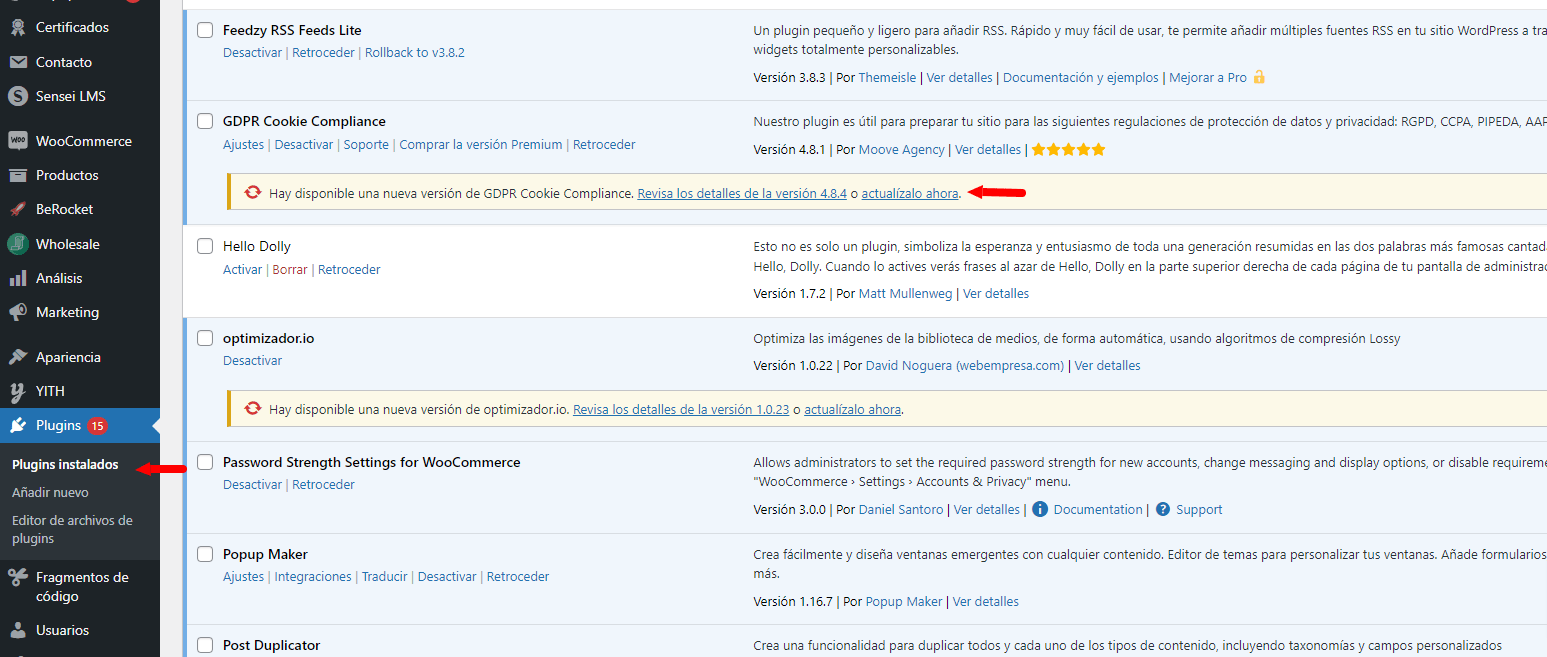The width and height of the screenshot is (1547, 657).
Task: Open Ajustes for GDPR Cookie Compliance
Action: point(244,144)
